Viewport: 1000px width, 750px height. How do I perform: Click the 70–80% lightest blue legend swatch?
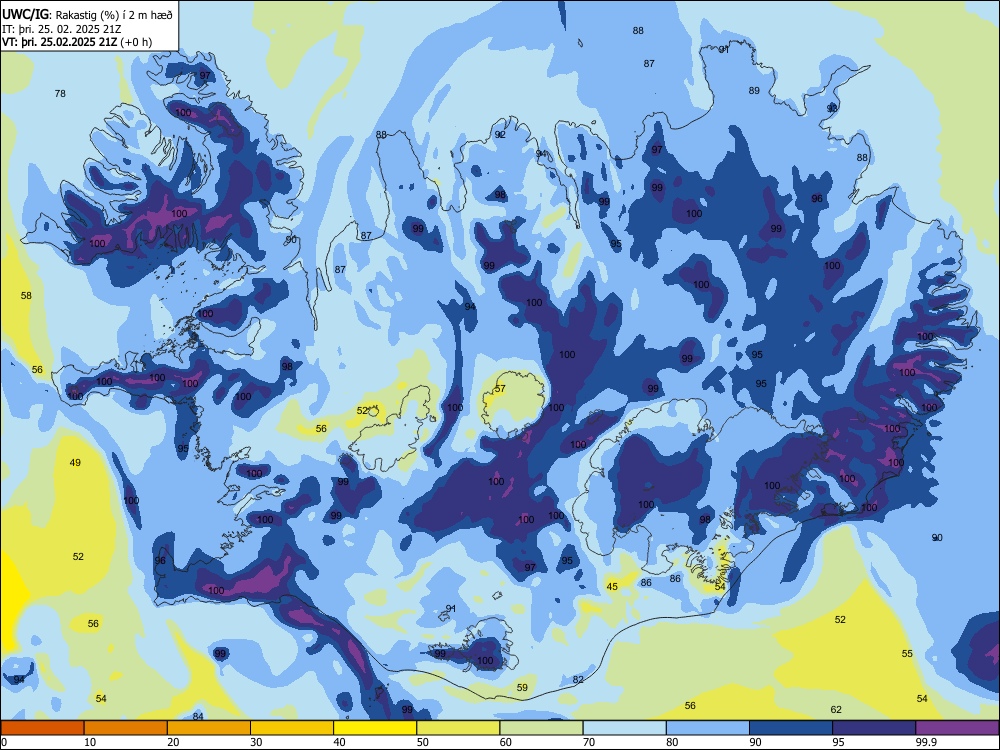point(624,728)
